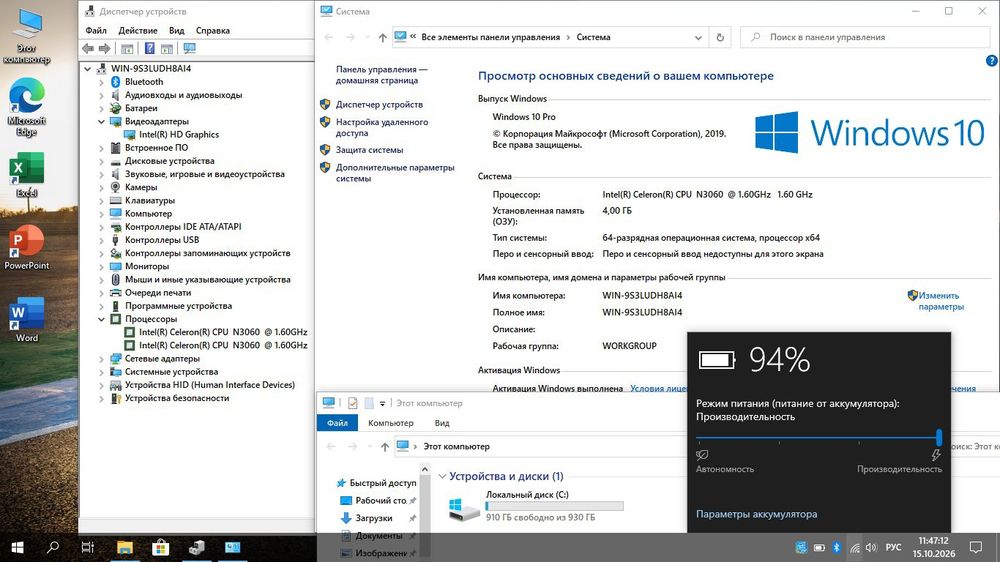
Task: Click refresh button in System window
Action: [720, 37]
